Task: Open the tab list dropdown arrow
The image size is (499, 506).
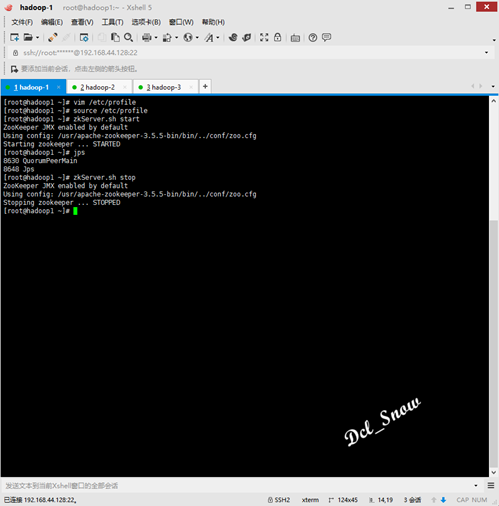Action: 493,86
